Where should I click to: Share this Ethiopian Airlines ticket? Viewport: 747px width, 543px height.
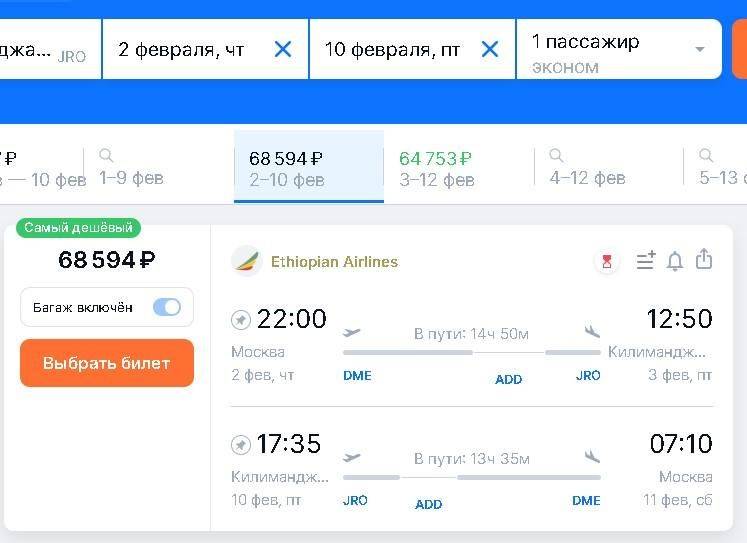704,260
